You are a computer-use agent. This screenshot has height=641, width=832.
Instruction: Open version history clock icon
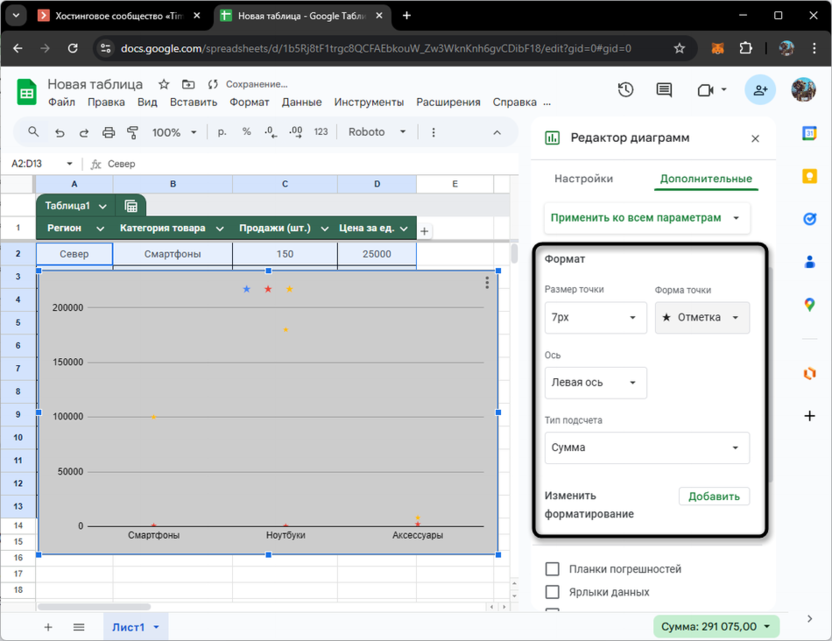pos(626,90)
